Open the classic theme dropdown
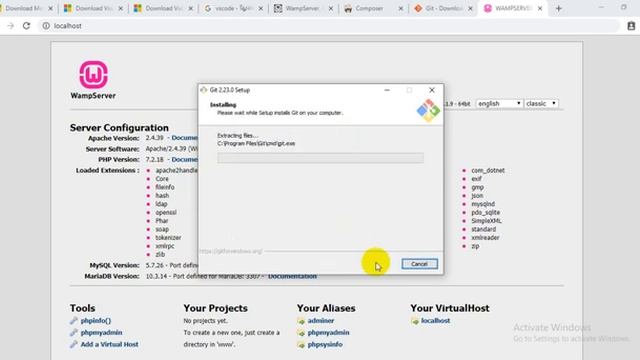This screenshot has width=640, height=360. (541, 104)
